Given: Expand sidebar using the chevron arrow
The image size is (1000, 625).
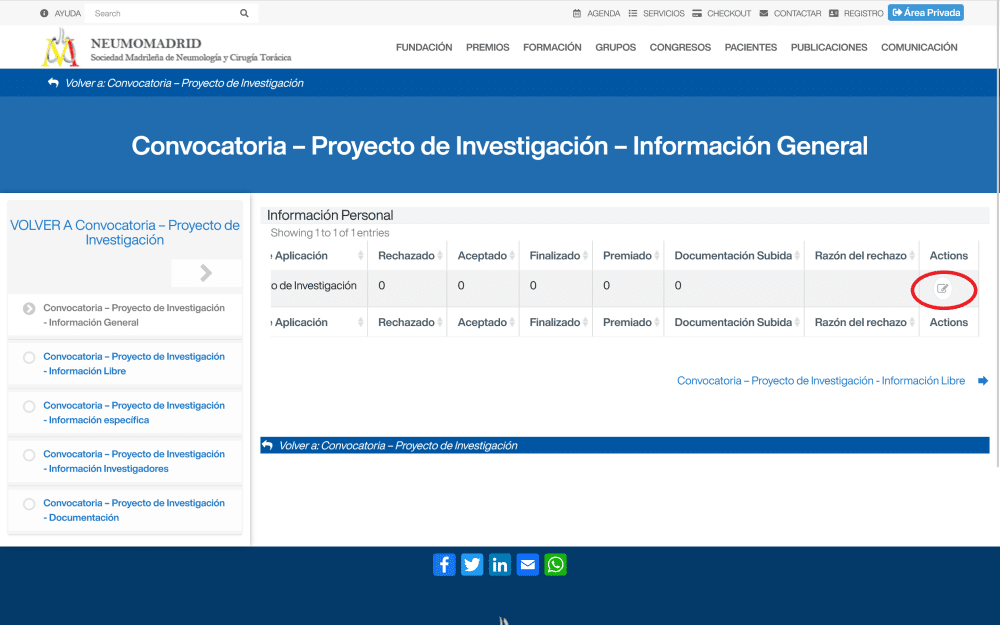Looking at the screenshot, I should click(x=206, y=273).
